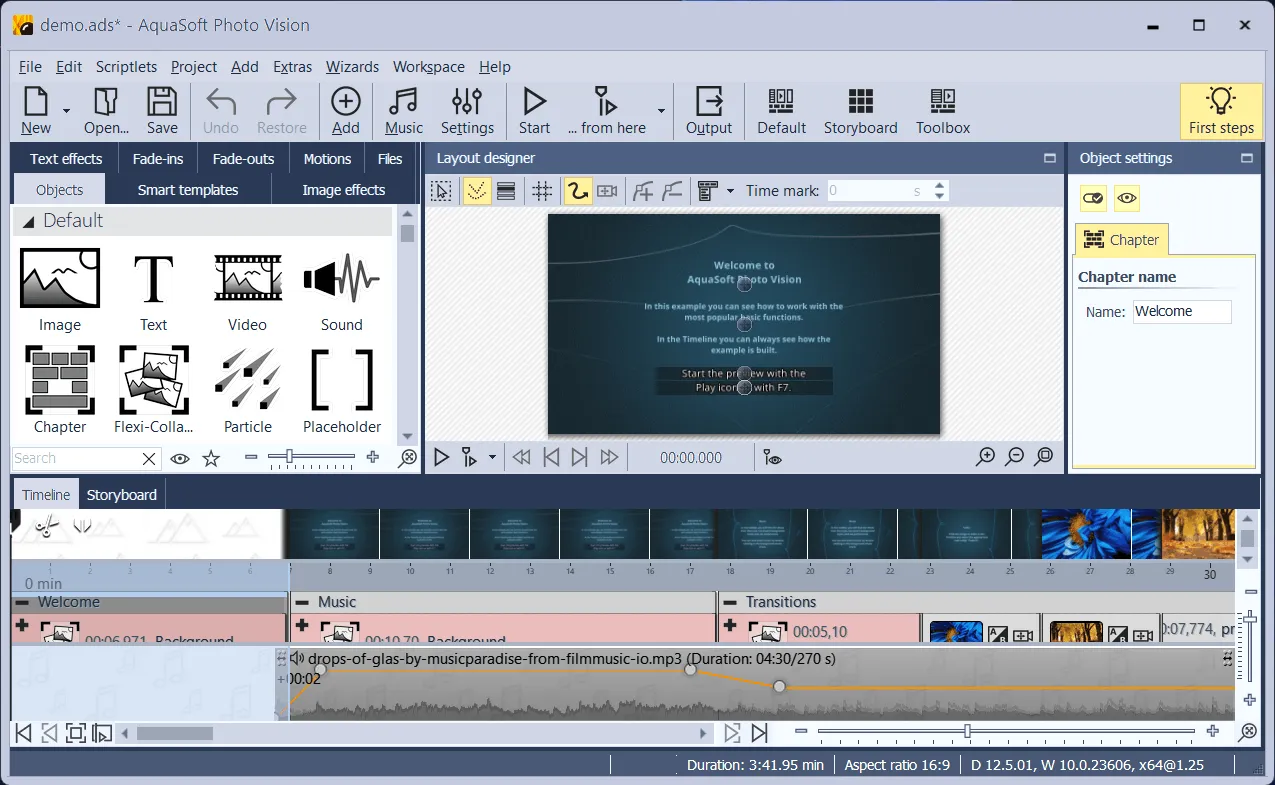Expand the '... from here' playback dropdown

(661, 110)
